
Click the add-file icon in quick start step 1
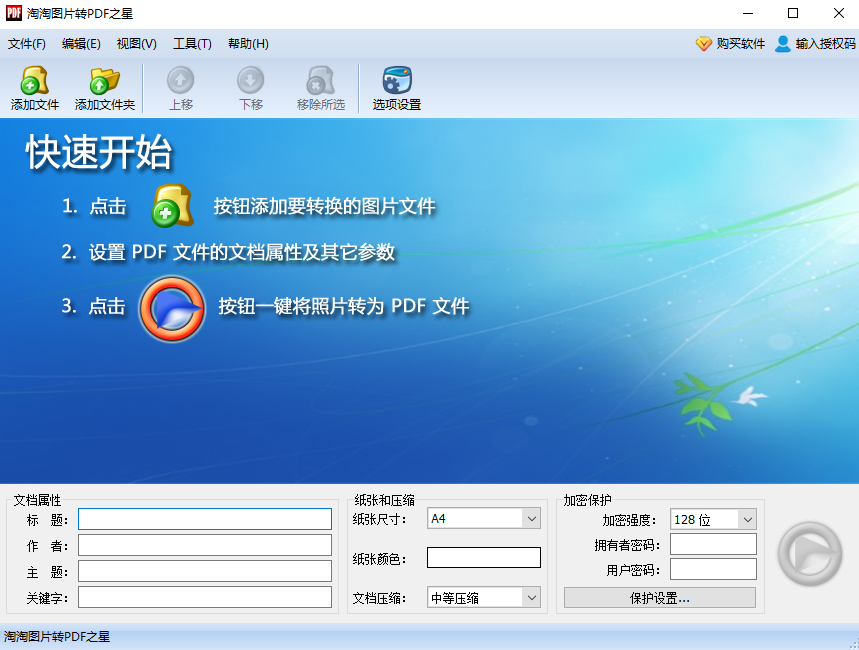(x=172, y=205)
